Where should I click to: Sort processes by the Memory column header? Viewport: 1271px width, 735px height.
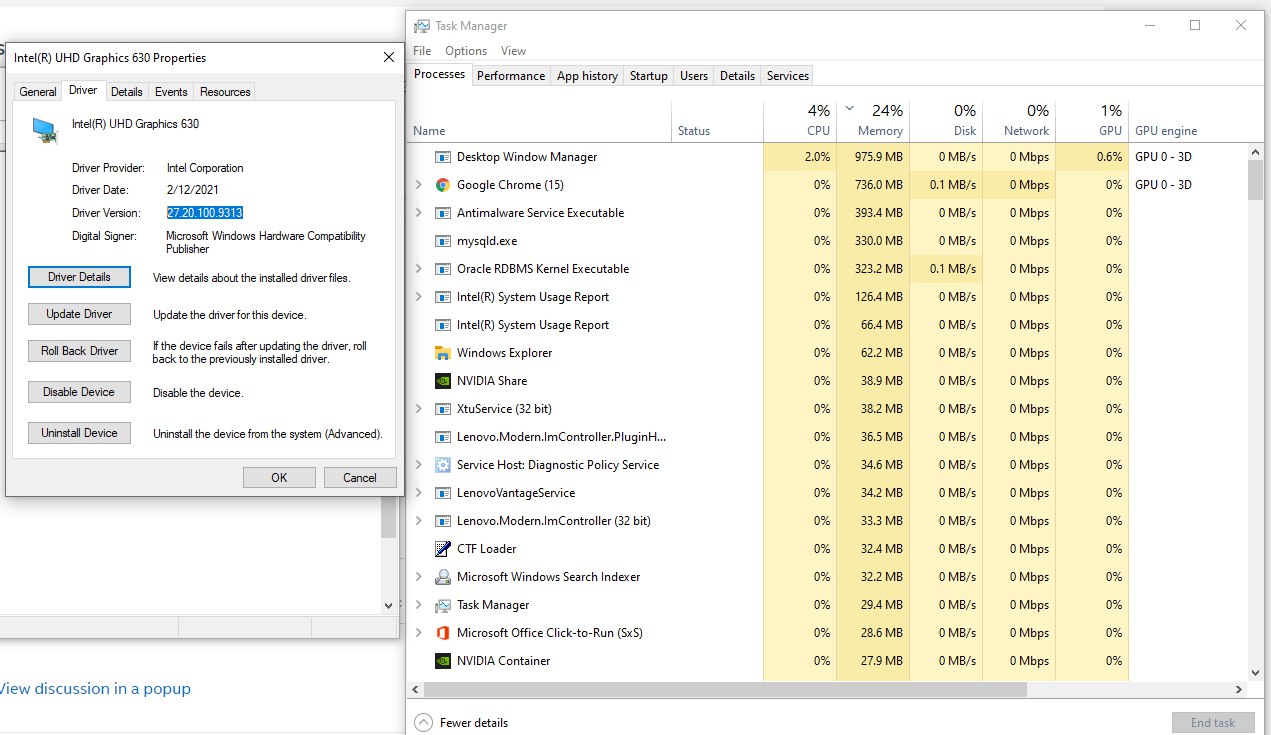tap(873, 120)
